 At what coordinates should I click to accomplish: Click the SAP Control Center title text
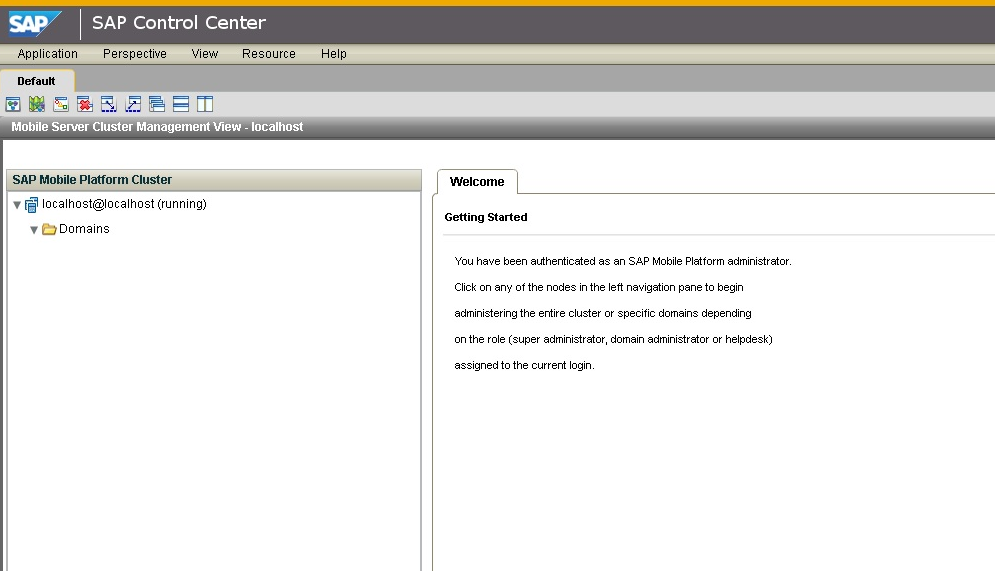179,23
